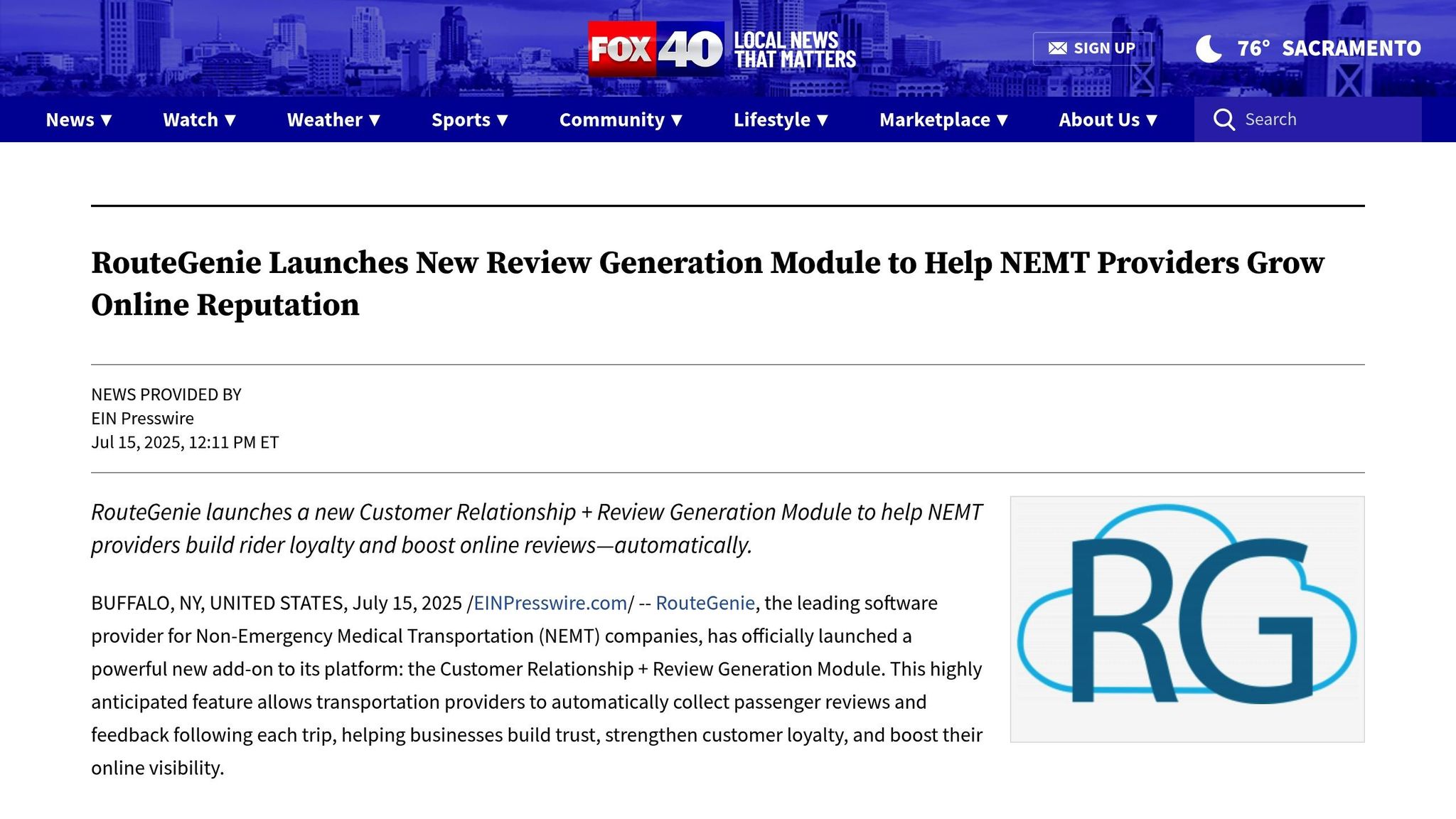
Task: Expand the Watch menu
Action: click(x=199, y=119)
